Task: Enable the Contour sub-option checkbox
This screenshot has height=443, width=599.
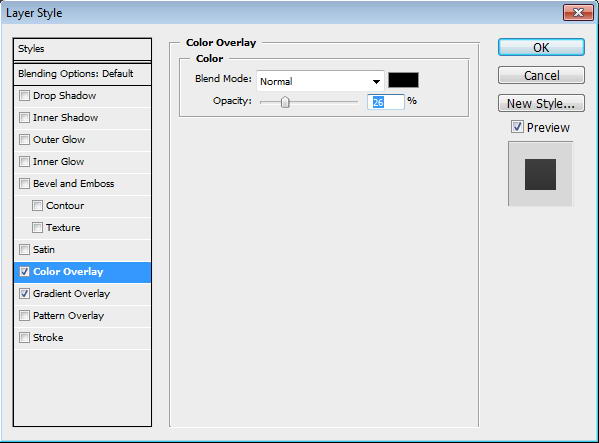Action: (x=37, y=205)
